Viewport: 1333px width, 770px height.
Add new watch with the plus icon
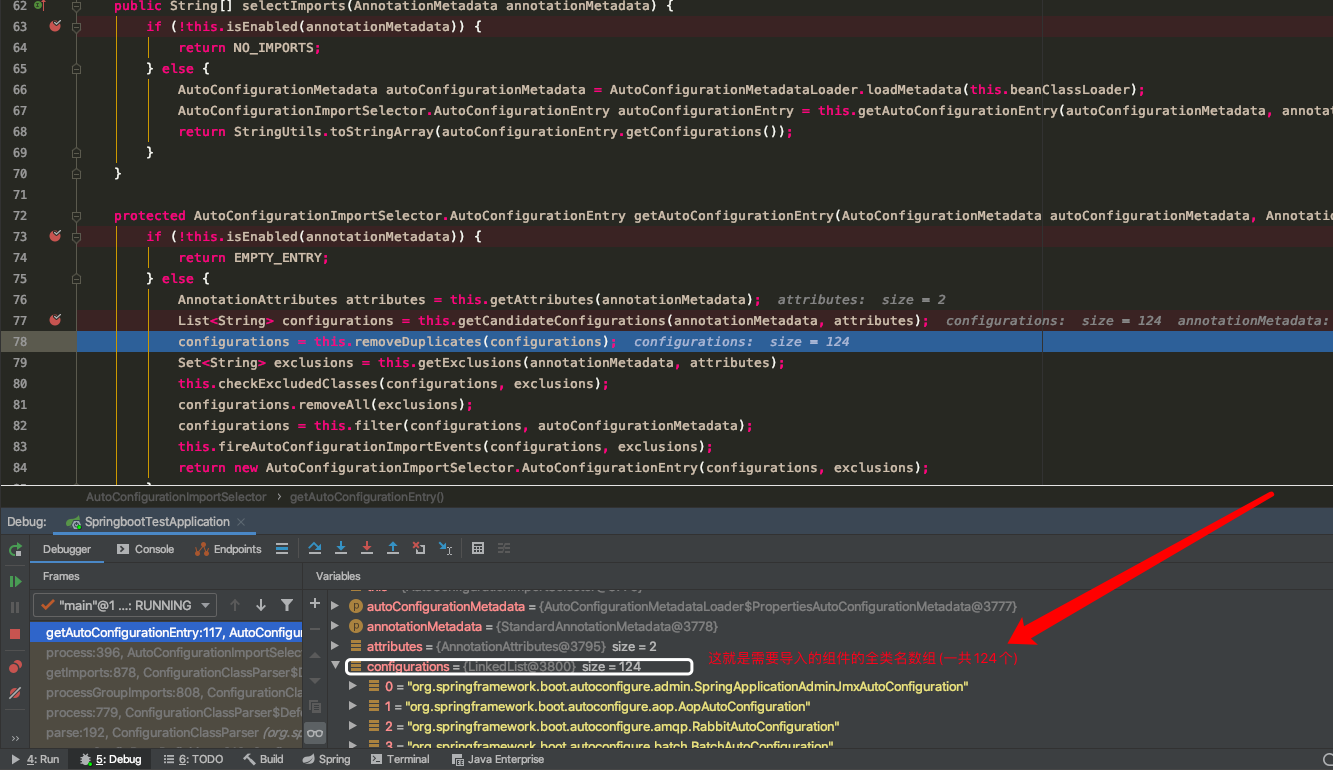click(x=315, y=603)
